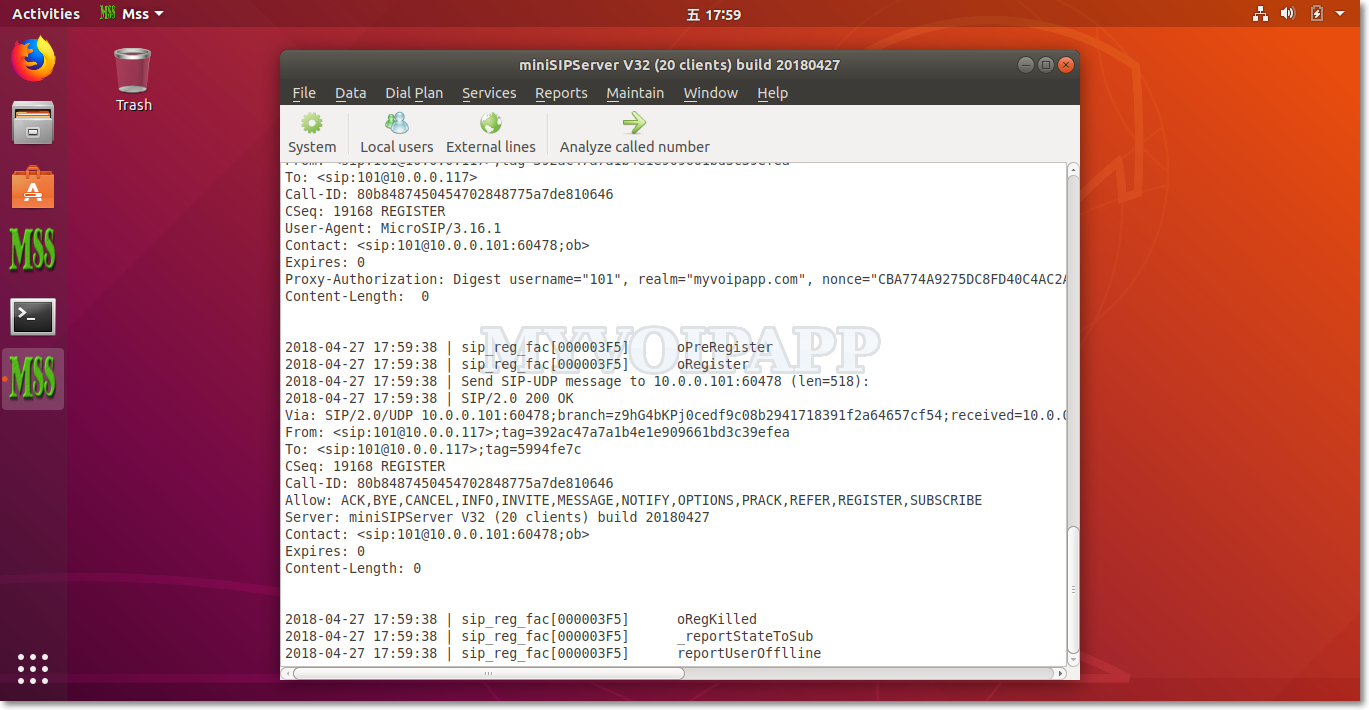Click Analyze called number arrow icon
Viewport: 1369px width, 710px height.
click(x=634, y=123)
